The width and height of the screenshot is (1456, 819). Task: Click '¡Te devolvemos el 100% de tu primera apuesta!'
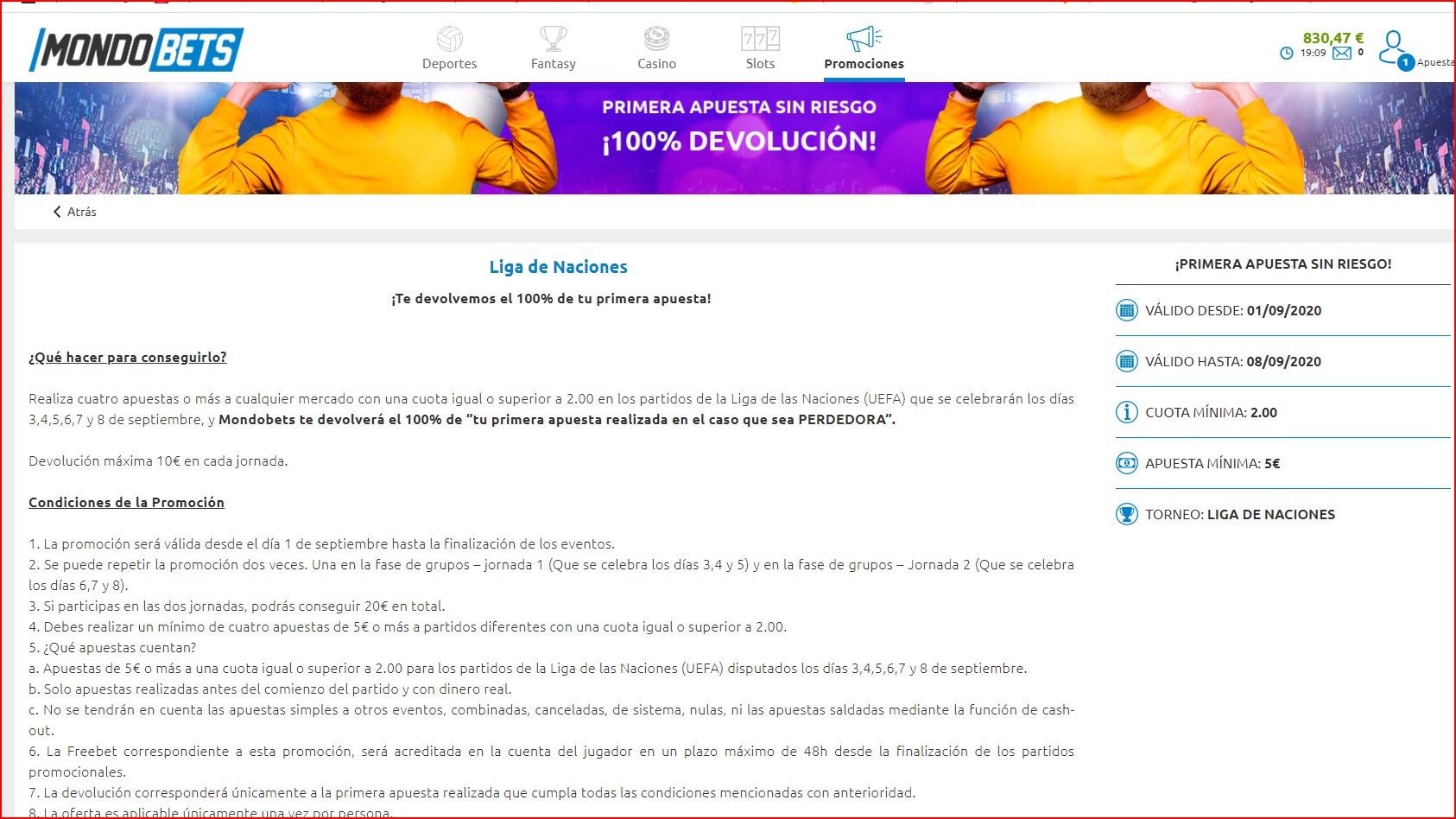[551, 299]
